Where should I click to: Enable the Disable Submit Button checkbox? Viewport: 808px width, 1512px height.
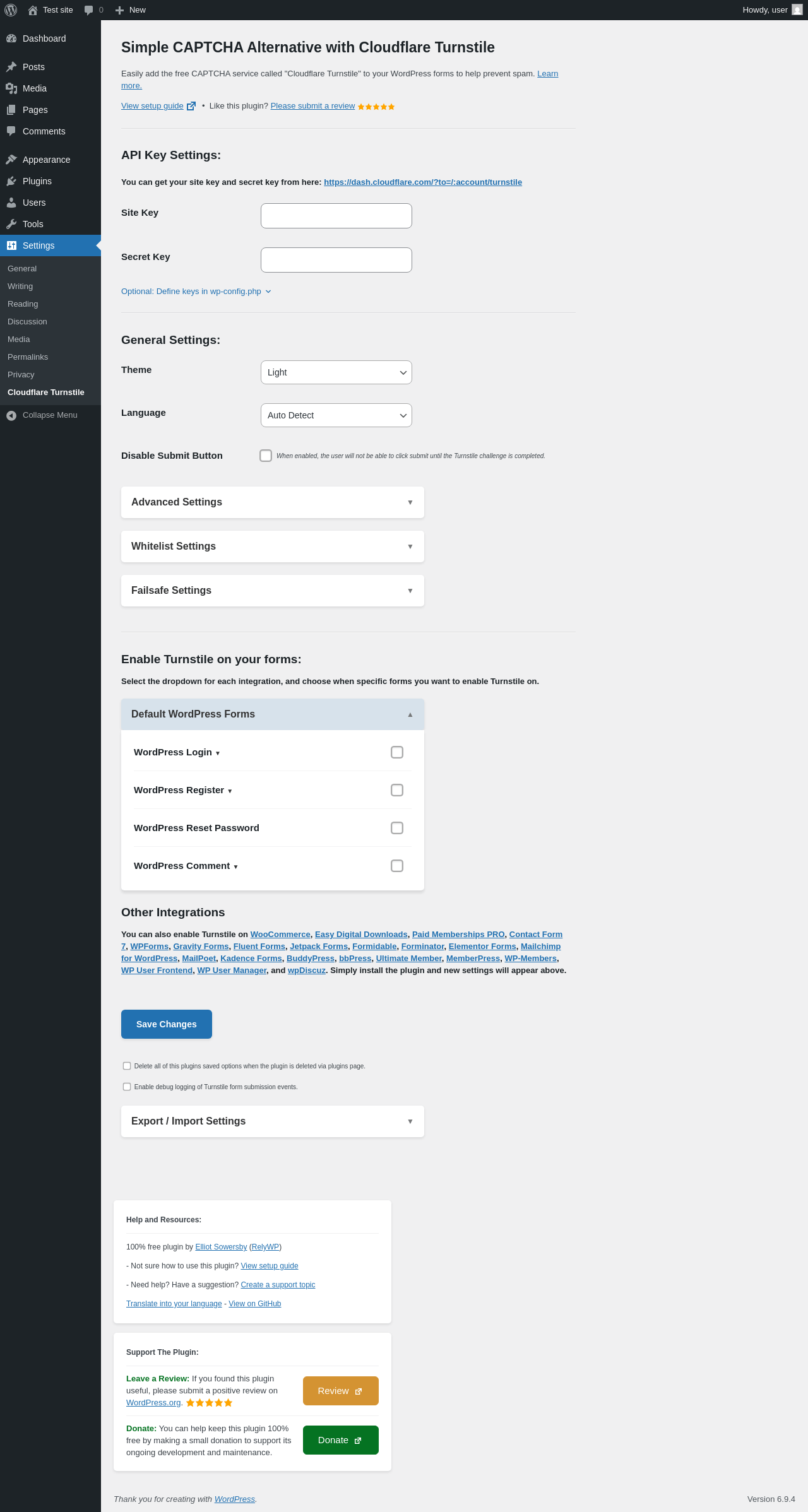coord(266,456)
